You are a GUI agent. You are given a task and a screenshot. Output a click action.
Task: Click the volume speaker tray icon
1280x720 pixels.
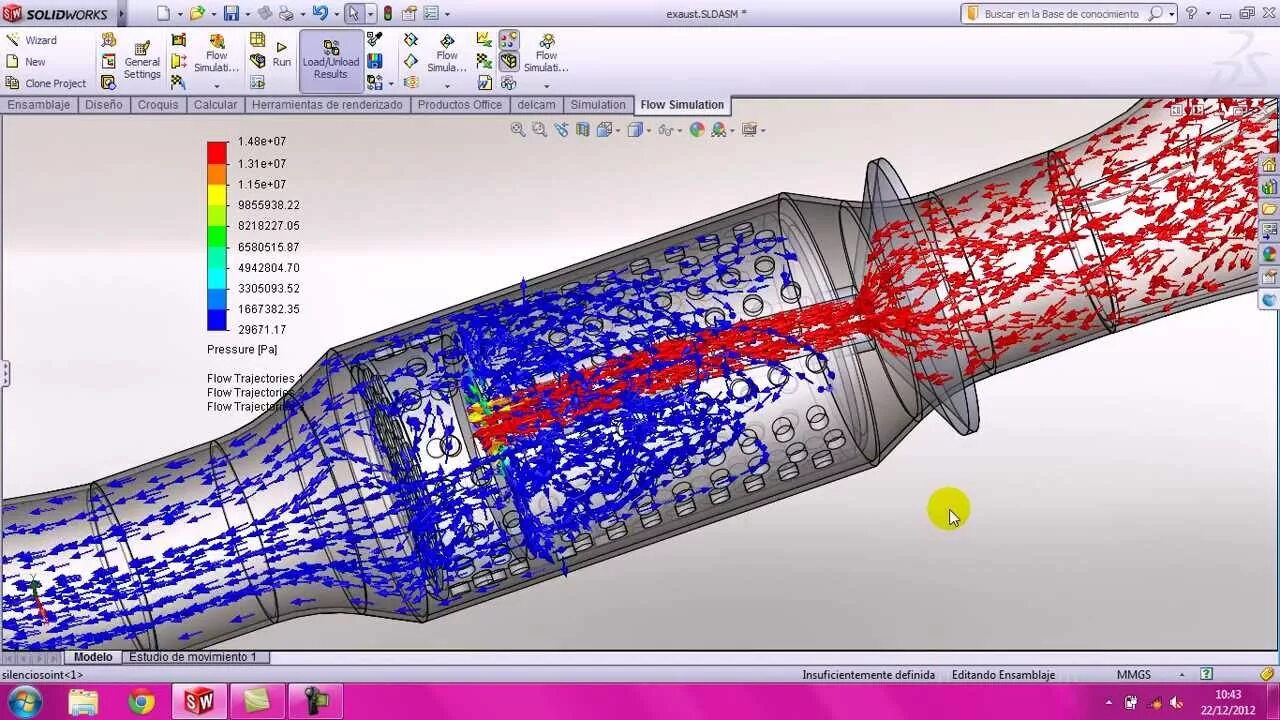(1176, 702)
